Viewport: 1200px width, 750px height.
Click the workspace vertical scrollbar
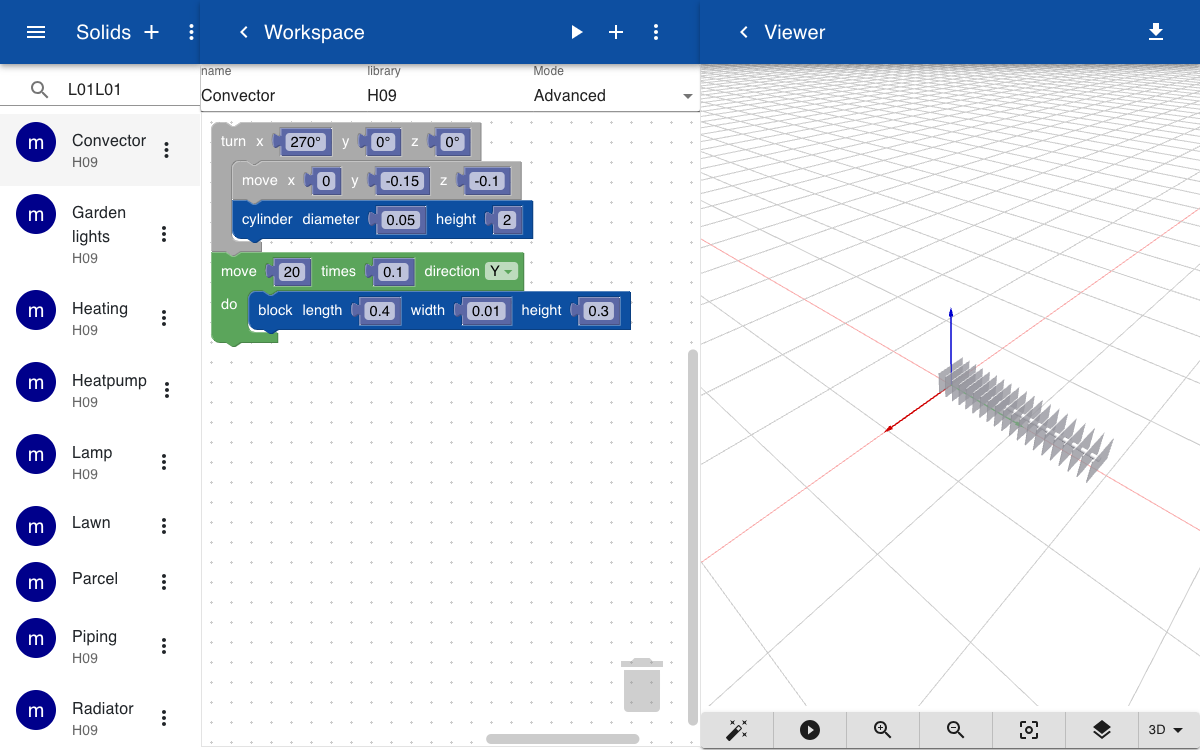pyautogui.click(x=693, y=536)
